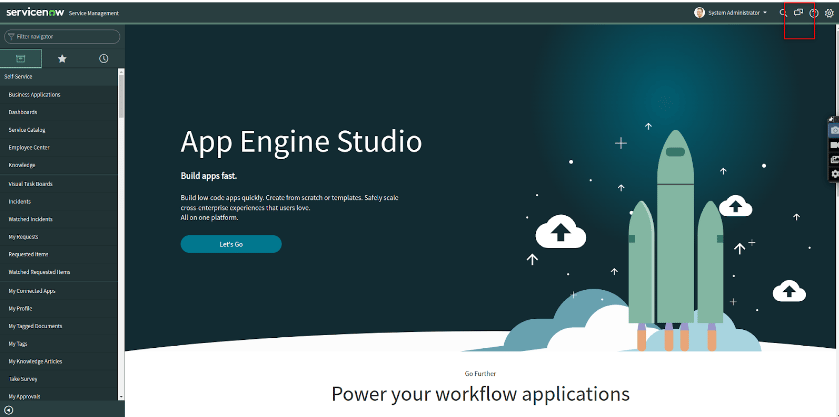The height and width of the screenshot is (417, 839).
Task: Click 'Power your workflow applications' heading
Action: point(480,394)
